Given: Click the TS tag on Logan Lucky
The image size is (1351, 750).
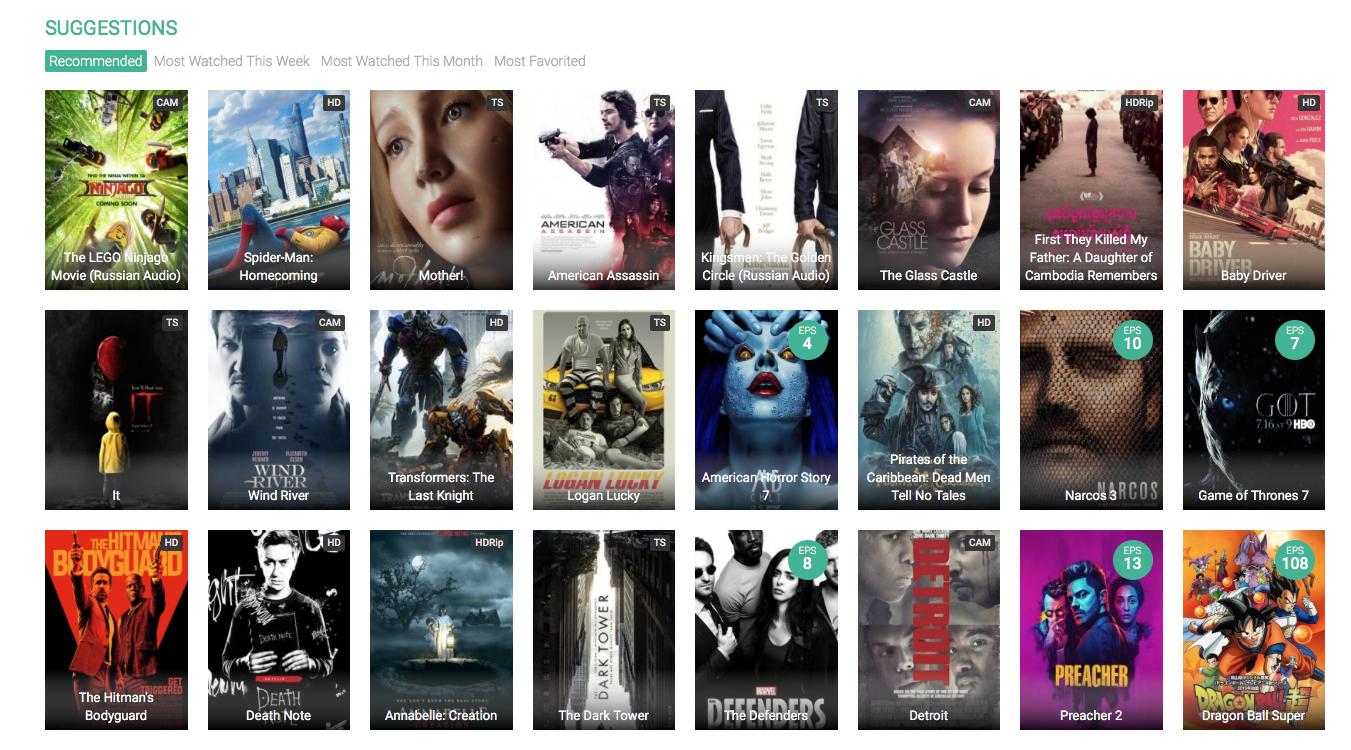Looking at the screenshot, I should pyautogui.click(x=660, y=323).
